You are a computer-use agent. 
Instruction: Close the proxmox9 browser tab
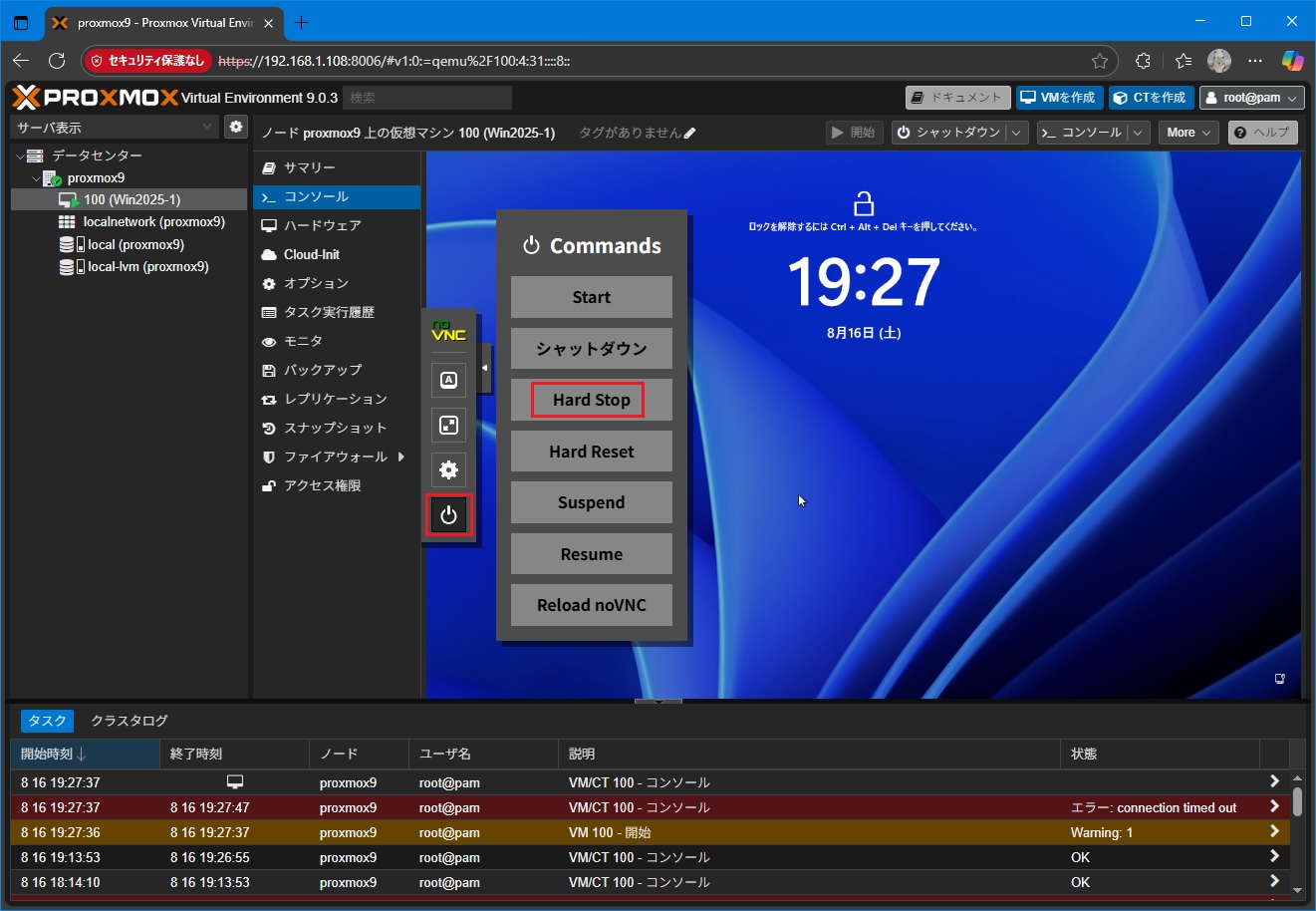tap(268, 22)
